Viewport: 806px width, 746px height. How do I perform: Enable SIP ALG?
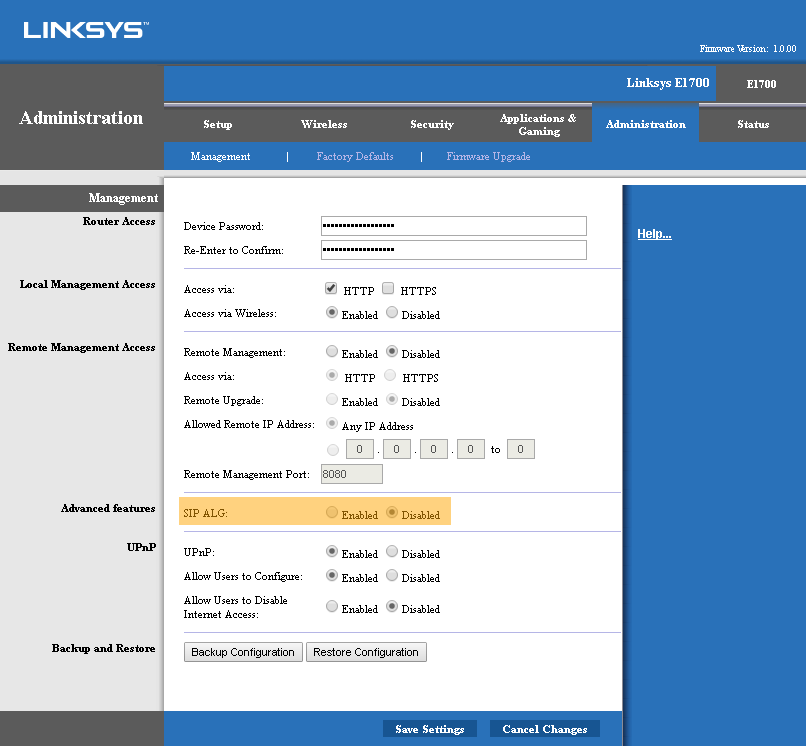[x=332, y=512]
